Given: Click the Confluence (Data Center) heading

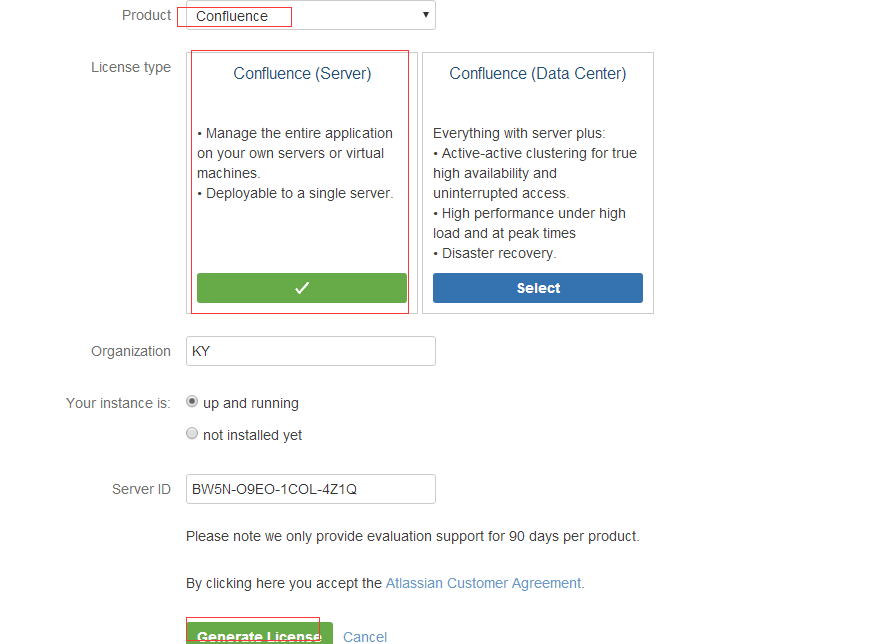Looking at the screenshot, I should [x=538, y=73].
